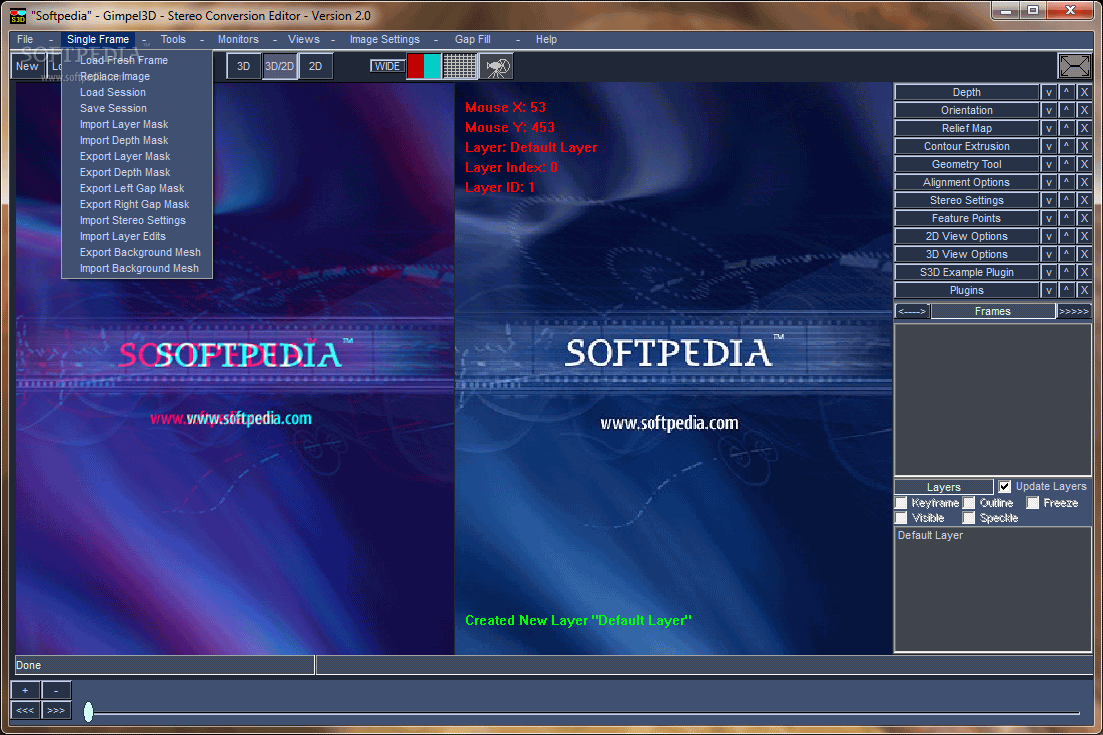The image size is (1103, 735).
Task: Move the 2D View Options panel up
Action: coord(1066,236)
